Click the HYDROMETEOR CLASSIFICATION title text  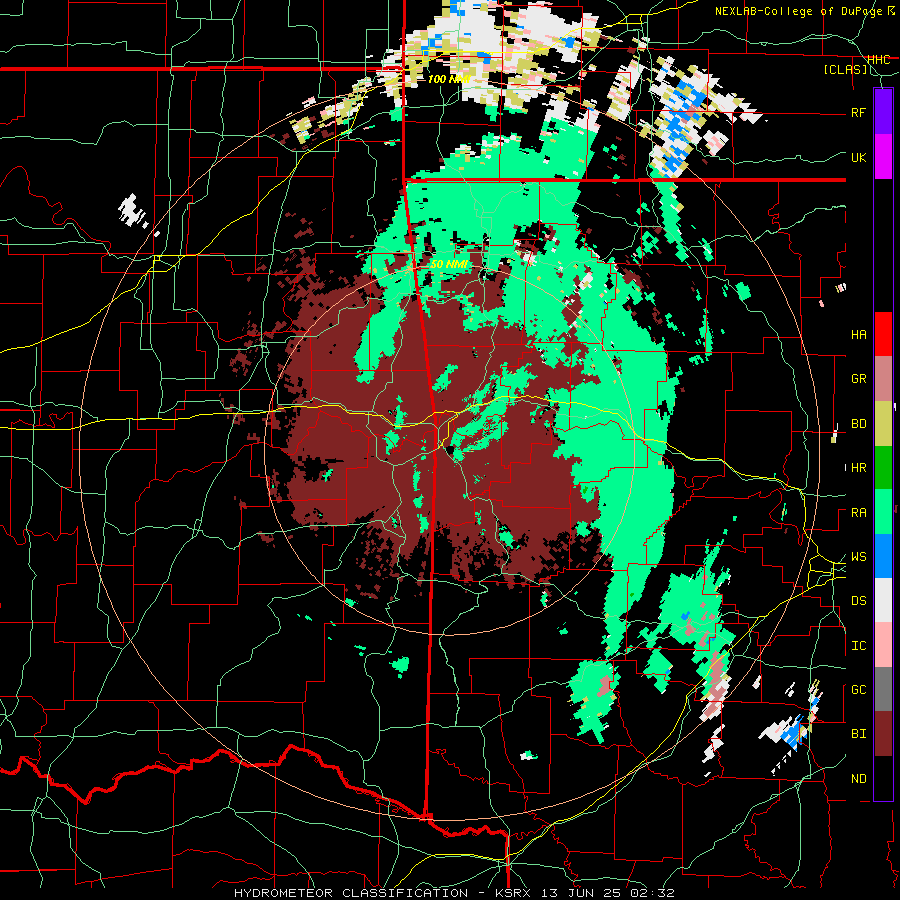351,893
